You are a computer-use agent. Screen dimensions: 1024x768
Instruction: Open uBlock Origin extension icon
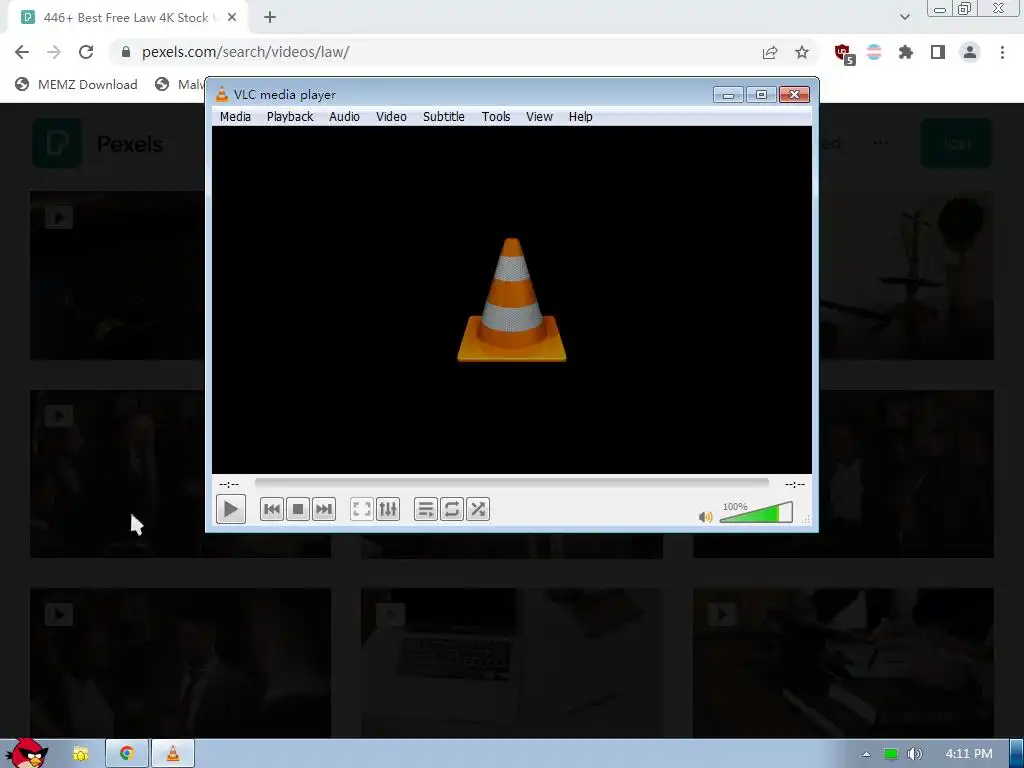click(844, 54)
